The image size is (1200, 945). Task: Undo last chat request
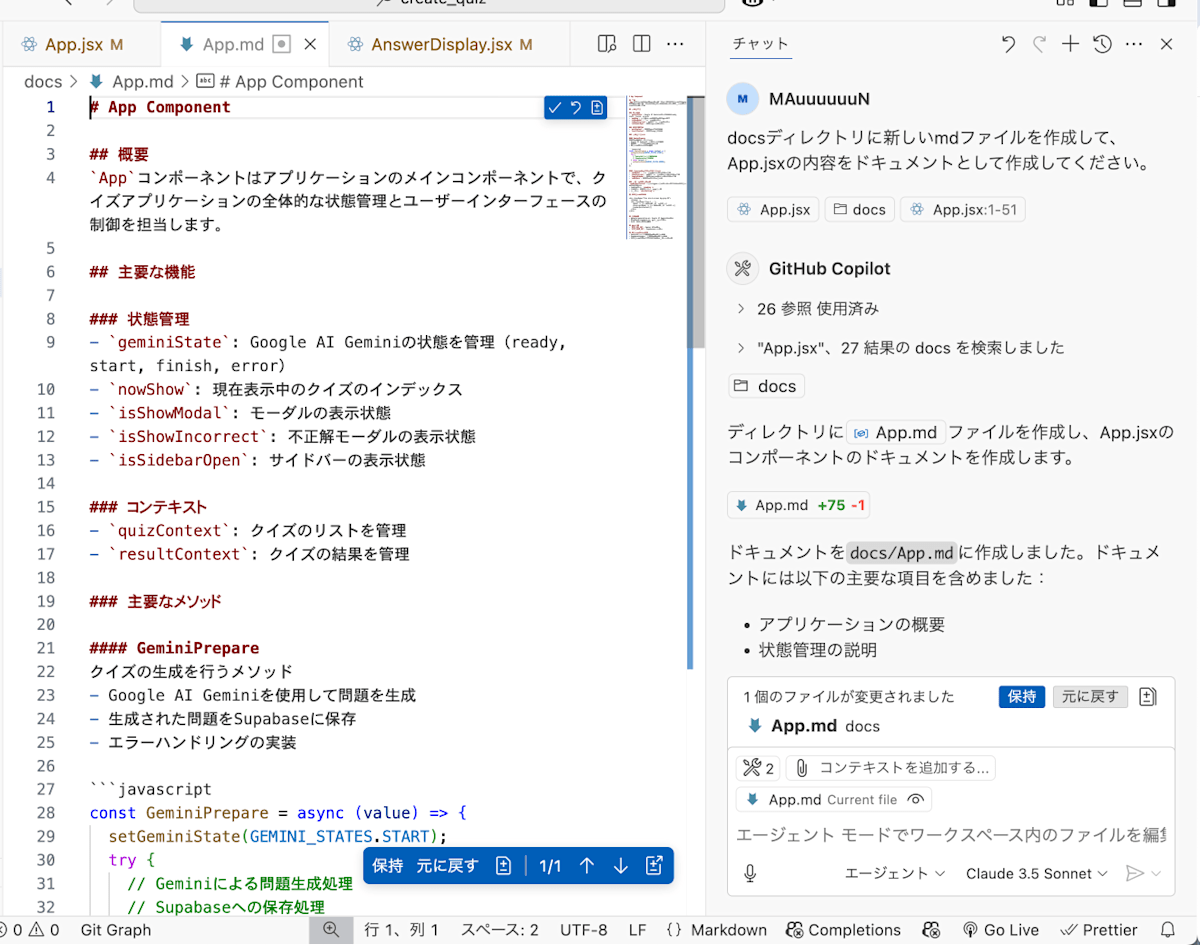click(x=1008, y=44)
